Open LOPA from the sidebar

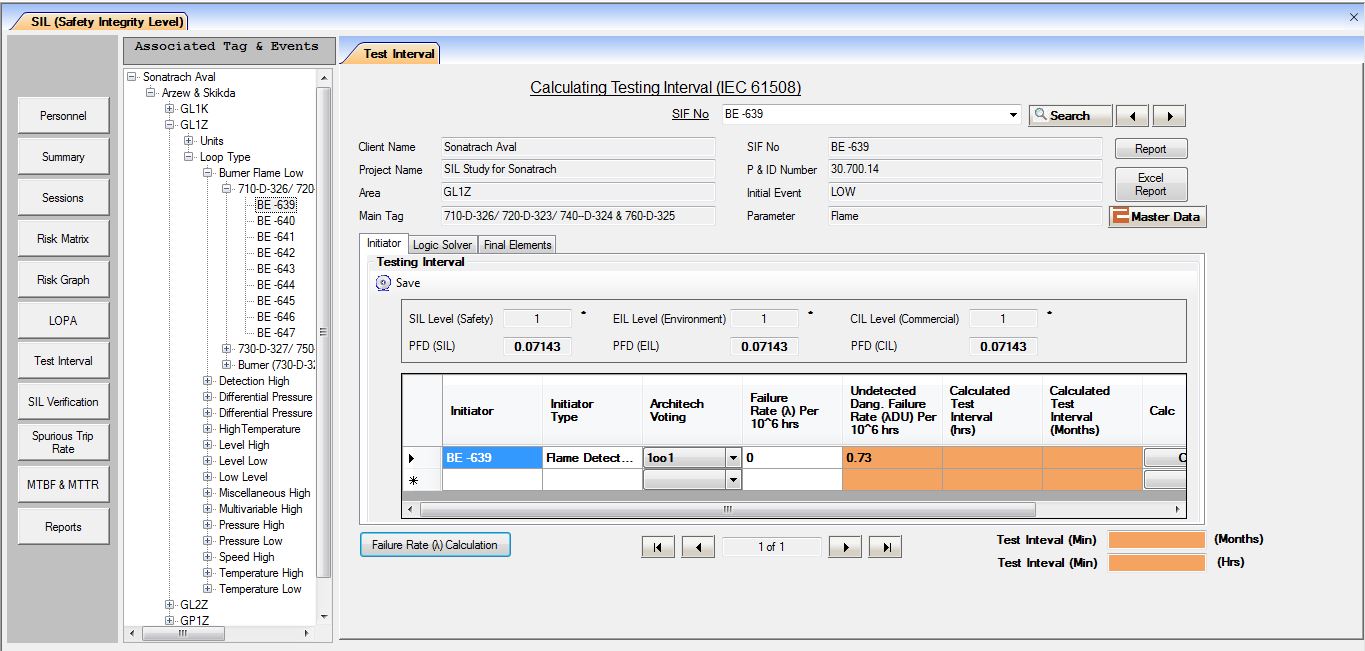click(63, 321)
